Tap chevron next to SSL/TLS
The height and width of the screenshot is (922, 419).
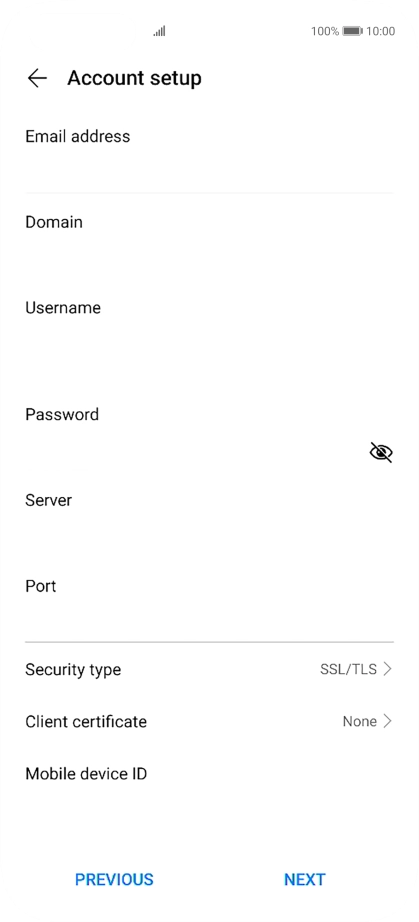click(387, 669)
